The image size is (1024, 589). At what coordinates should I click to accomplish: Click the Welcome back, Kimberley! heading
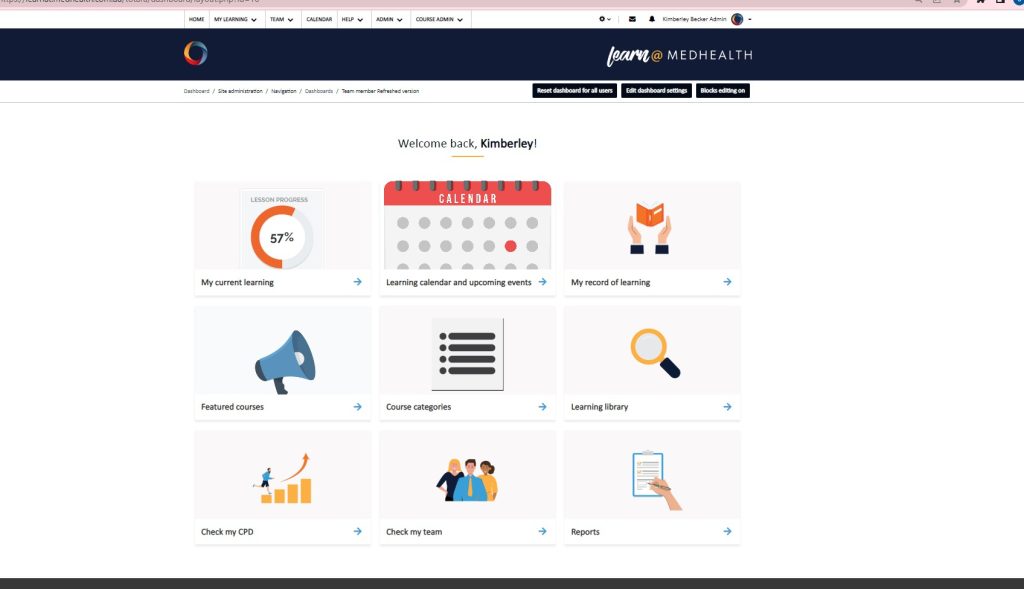tap(468, 144)
